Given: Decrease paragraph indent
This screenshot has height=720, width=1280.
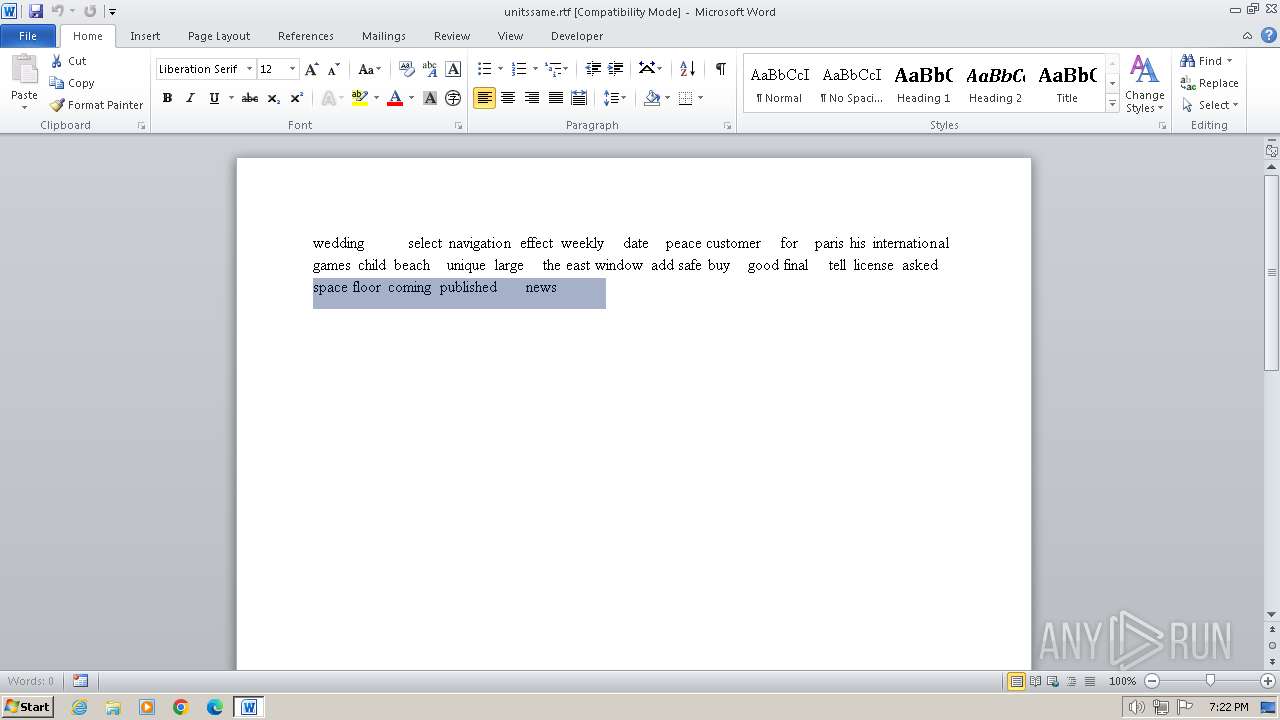Looking at the screenshot, I should 593,69.
